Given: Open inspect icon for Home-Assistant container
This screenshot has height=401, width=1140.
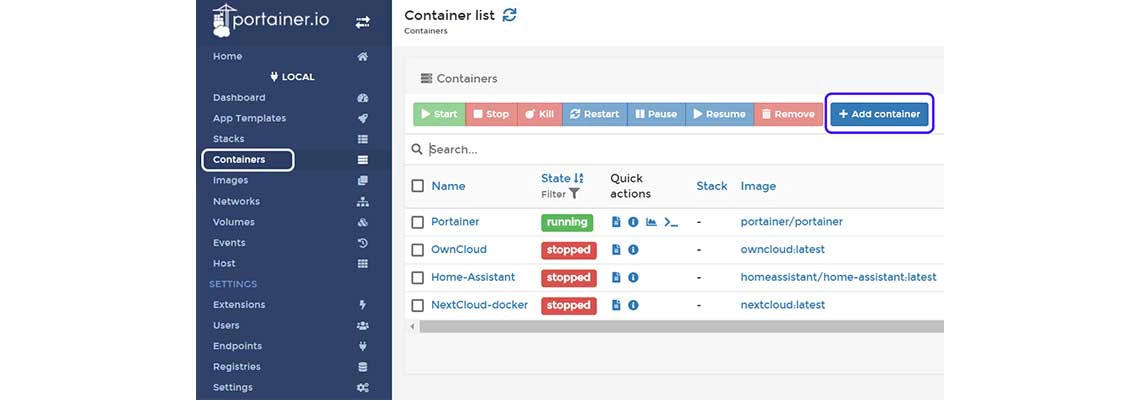Looking at the screenshot, I should 633,278.
